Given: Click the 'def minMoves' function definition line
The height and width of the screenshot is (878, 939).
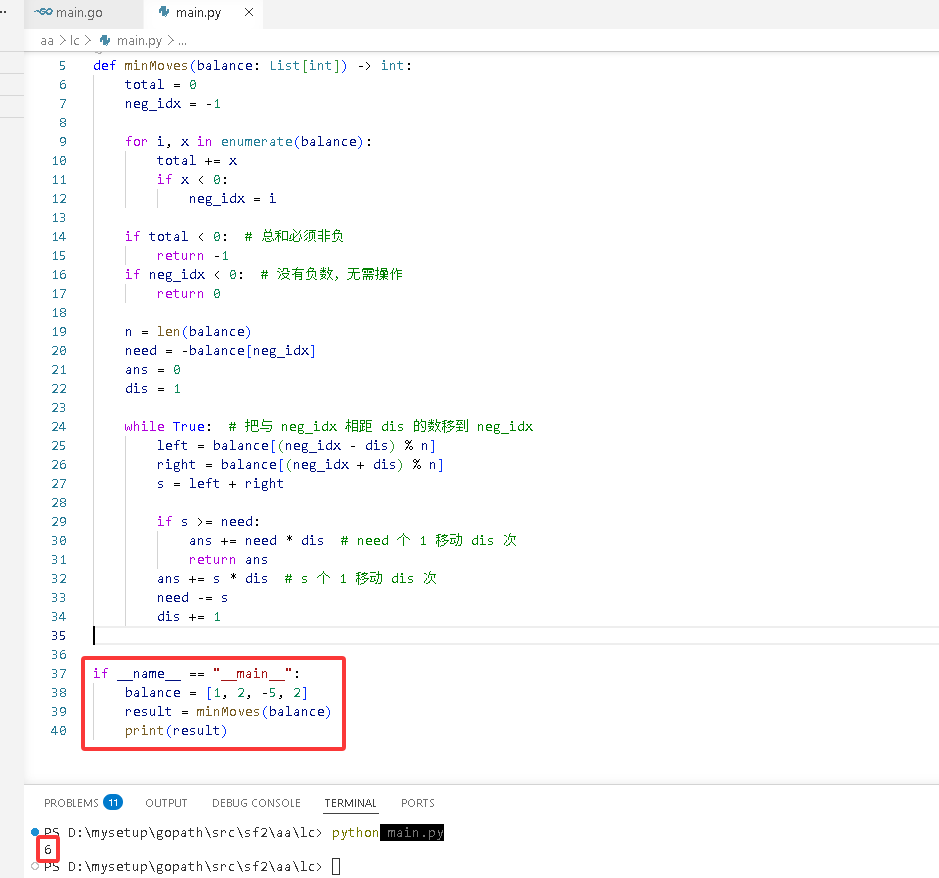Looking at the screenshot, I should [x=253, y=66].
